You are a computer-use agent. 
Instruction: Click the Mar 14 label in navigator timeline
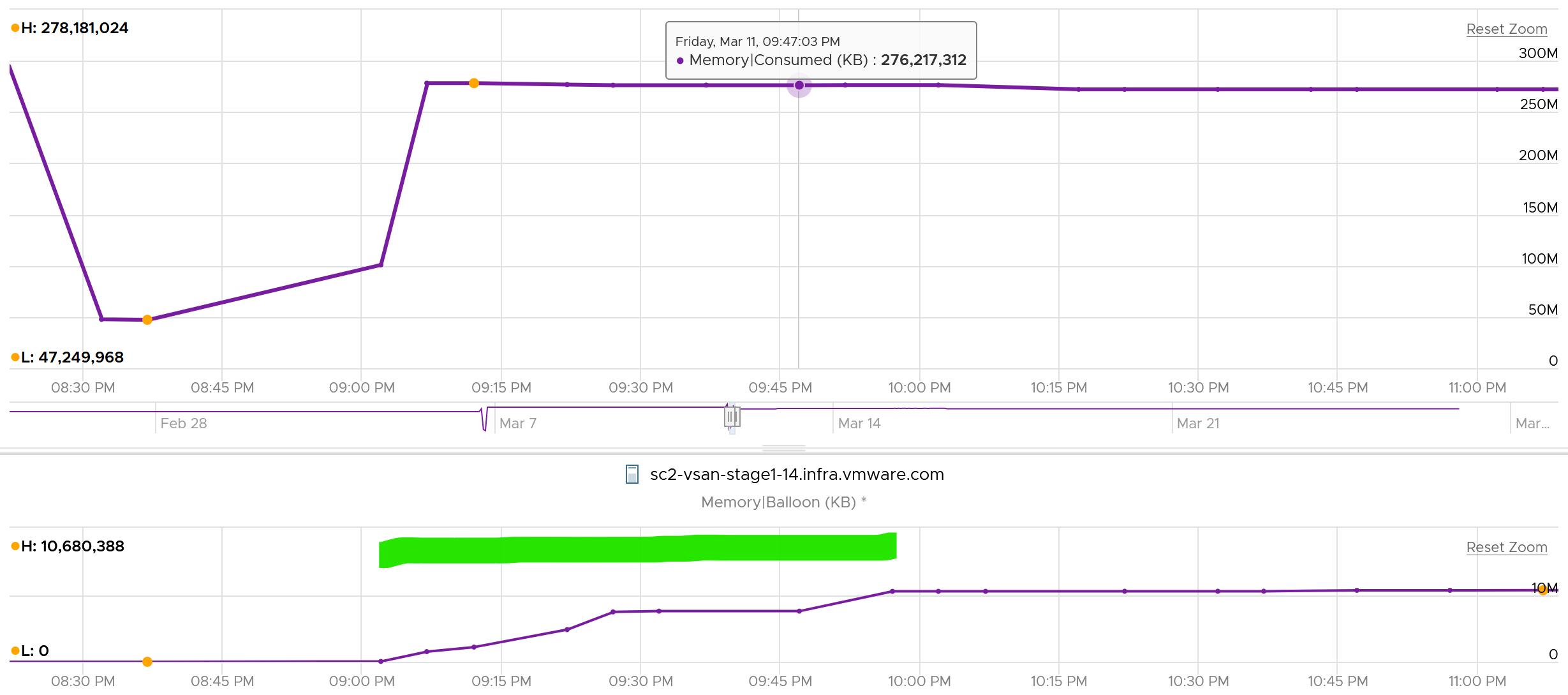pyautogui.click(x=859, y=423)
